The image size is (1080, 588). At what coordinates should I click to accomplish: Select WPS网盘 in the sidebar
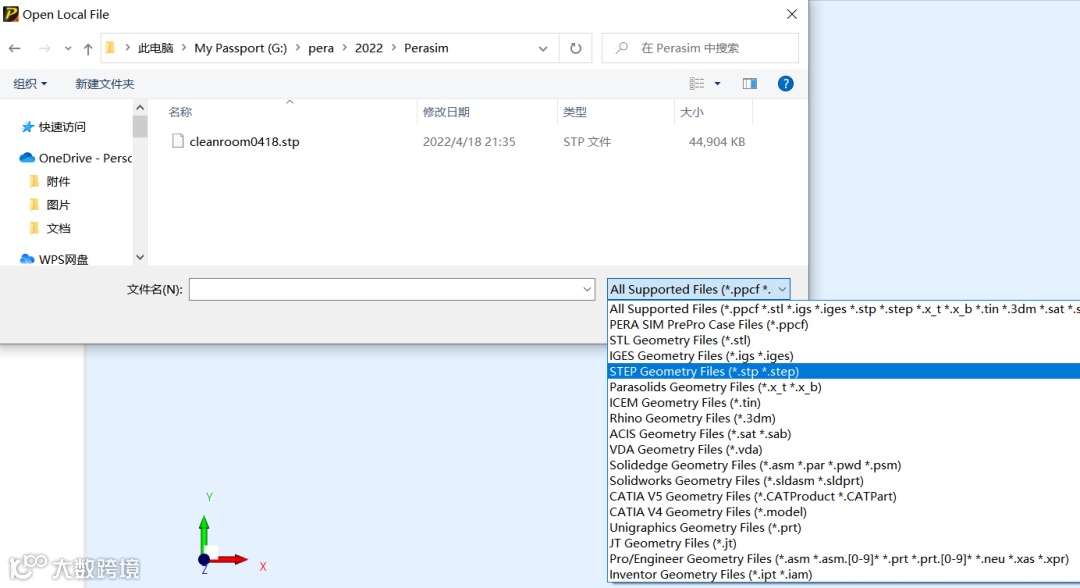[54, 260]
